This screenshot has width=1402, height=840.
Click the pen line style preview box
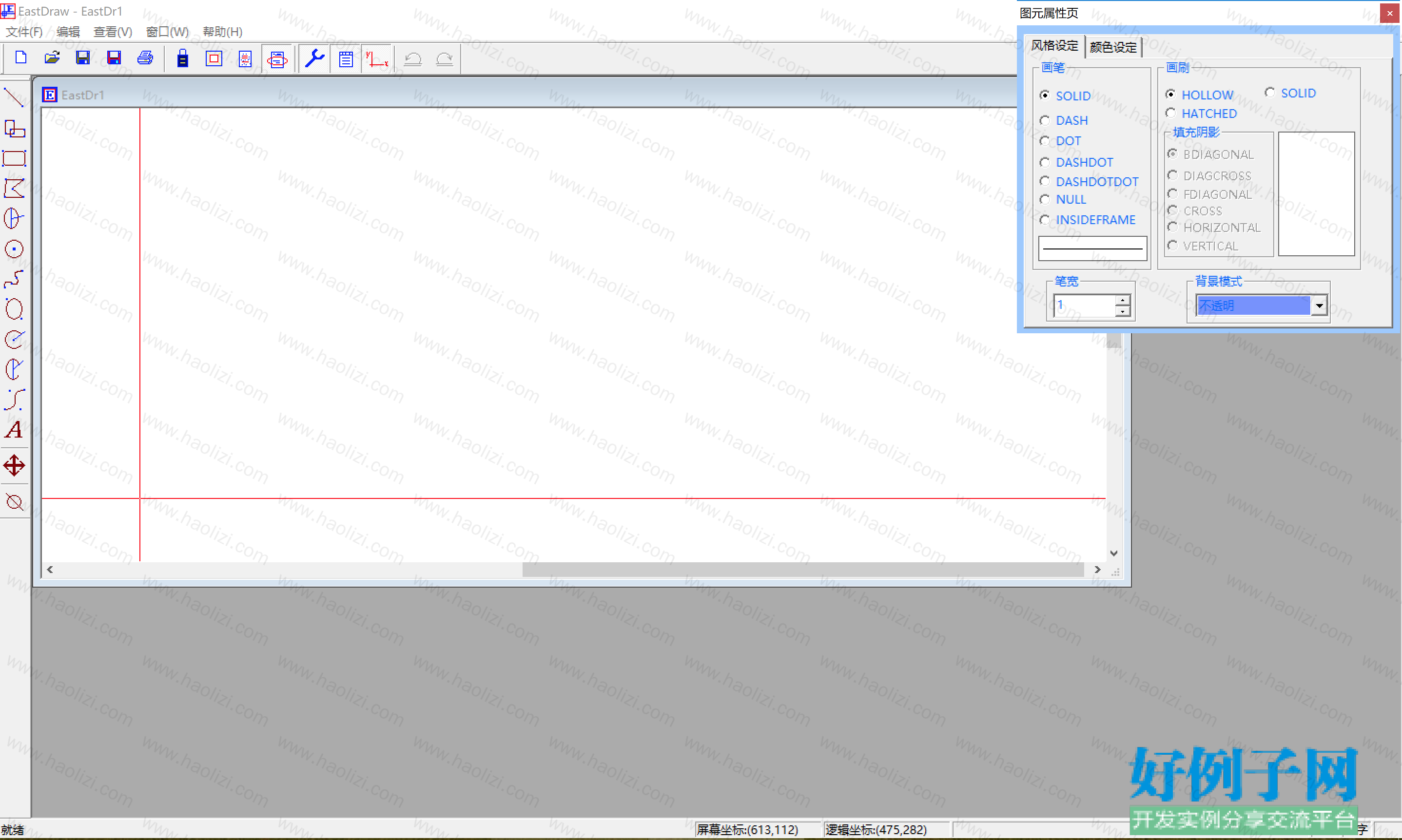[x=1092, y=248]
